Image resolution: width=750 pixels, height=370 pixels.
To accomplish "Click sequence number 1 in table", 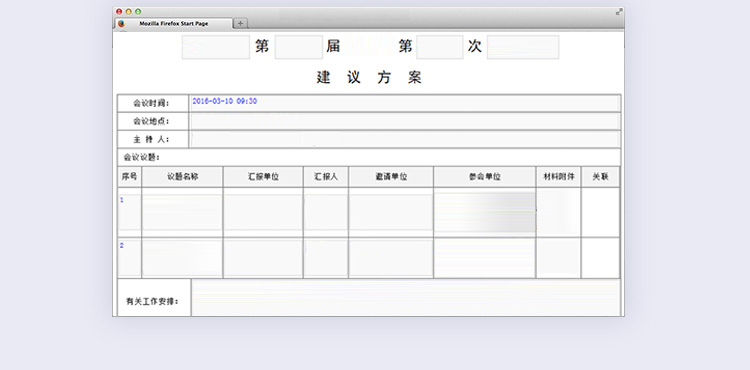I will tap(121, 200).
